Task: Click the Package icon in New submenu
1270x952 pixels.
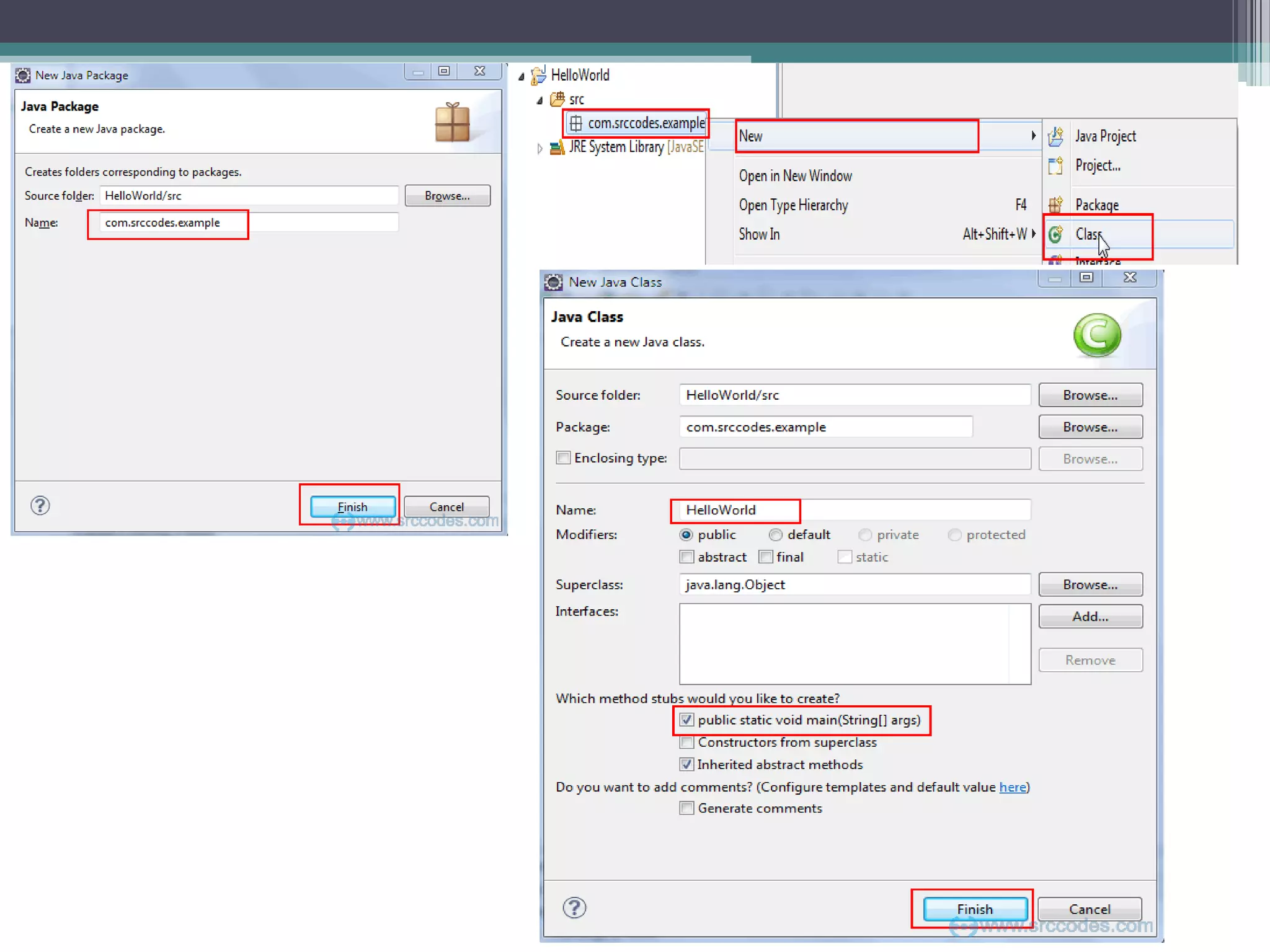Action: [x=1055, y=205]
